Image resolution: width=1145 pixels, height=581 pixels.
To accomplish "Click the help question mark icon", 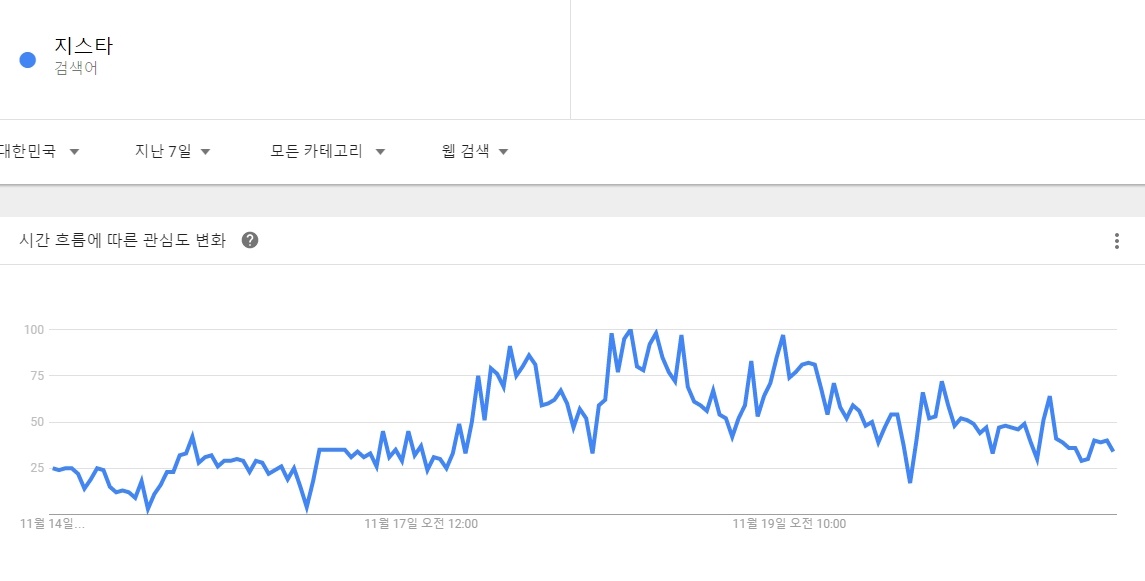I will 250,241.
